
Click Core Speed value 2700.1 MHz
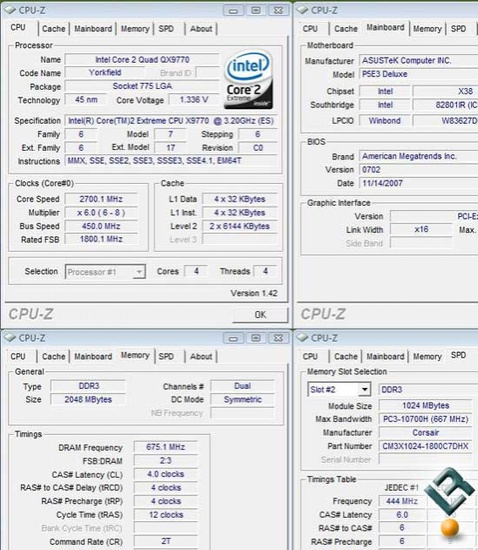101,199
